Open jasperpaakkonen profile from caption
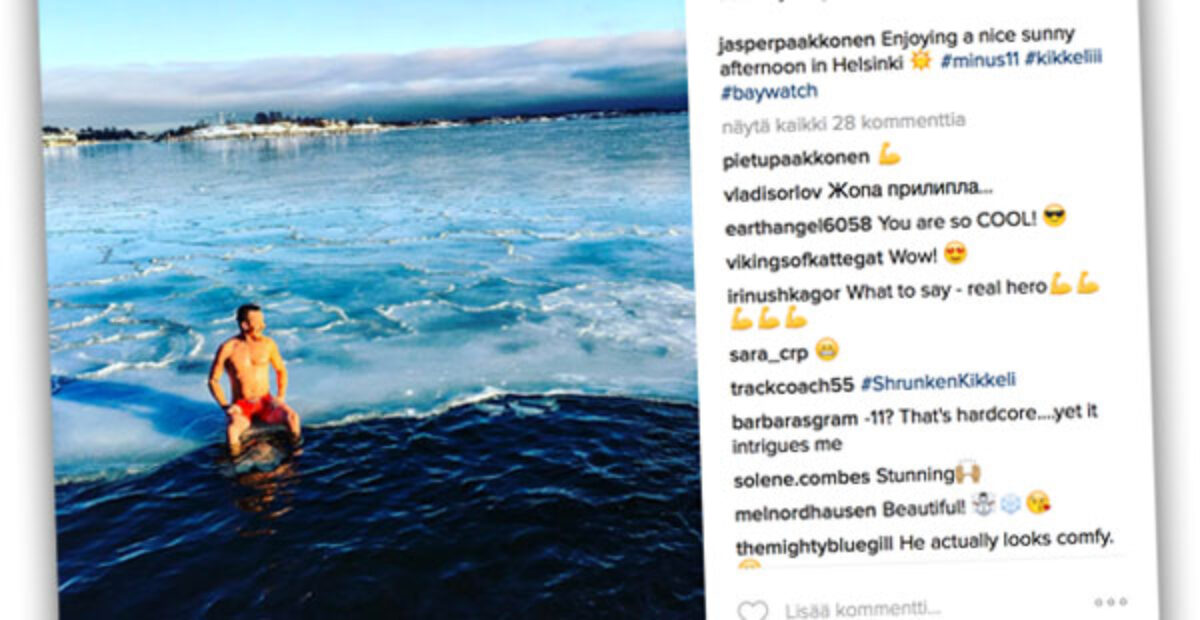 point(797,42)
